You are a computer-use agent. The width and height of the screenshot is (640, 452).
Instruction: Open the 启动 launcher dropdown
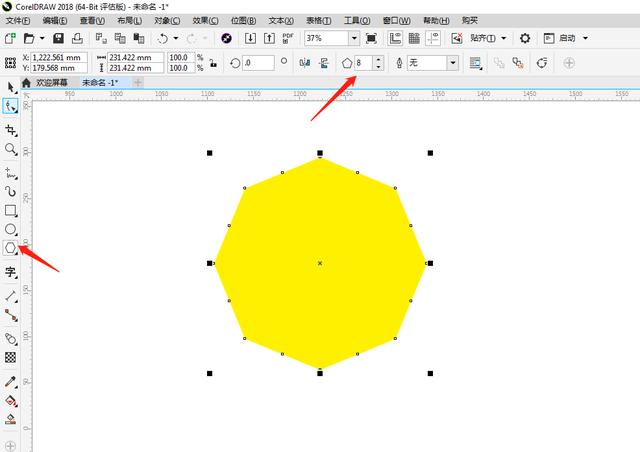(x=585, y=38)
